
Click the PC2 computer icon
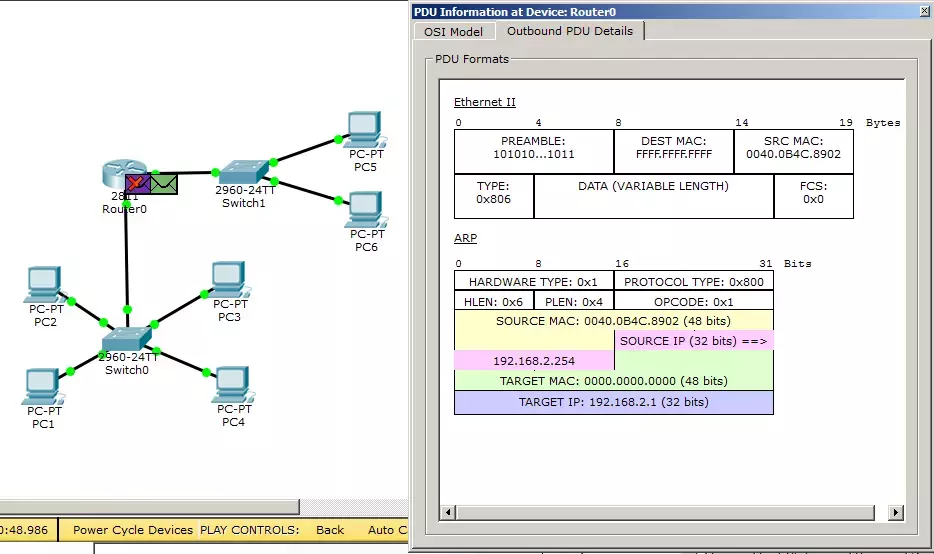point(43,285)
